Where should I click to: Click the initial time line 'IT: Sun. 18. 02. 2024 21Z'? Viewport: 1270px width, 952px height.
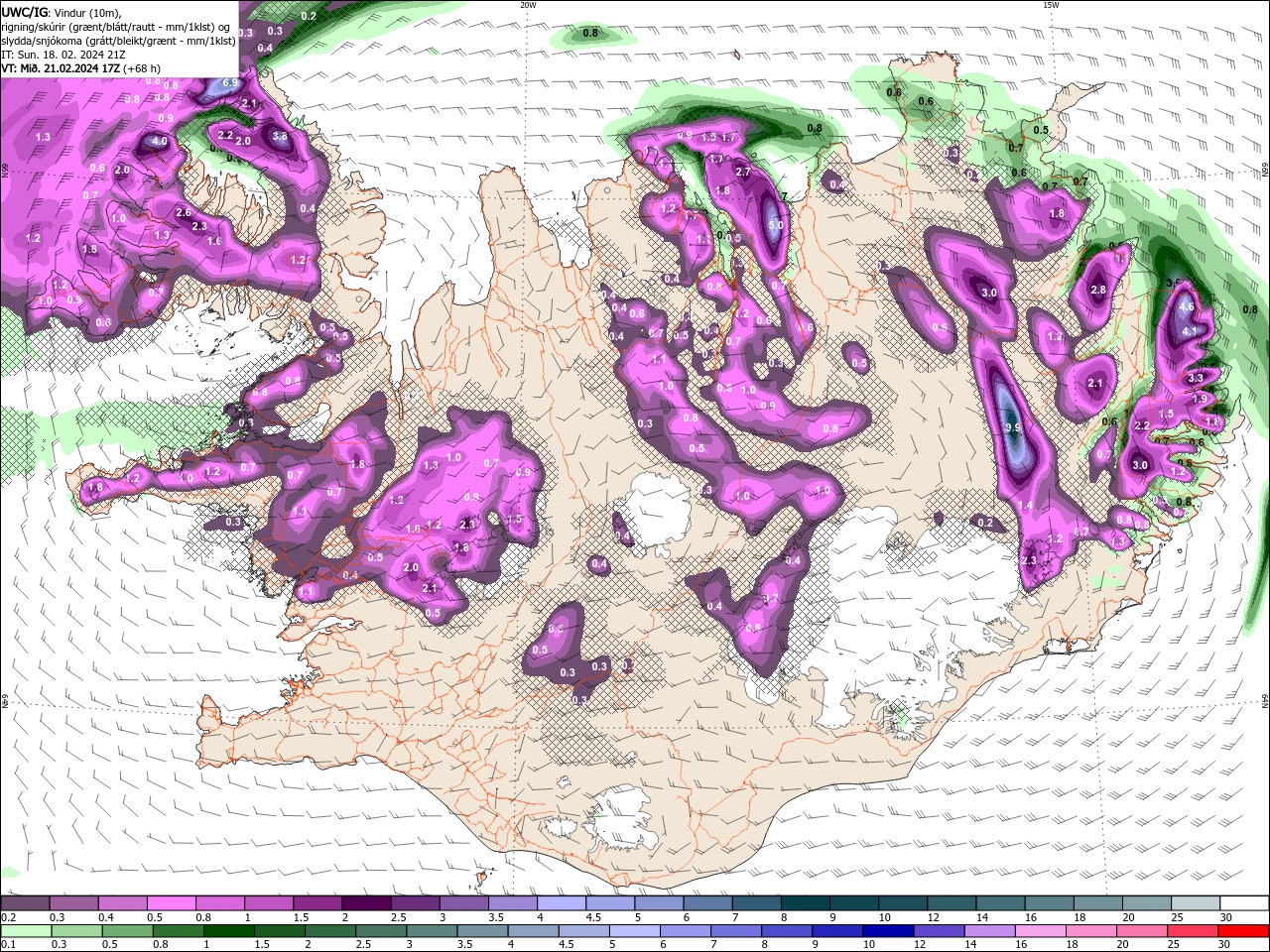point(63,55)
